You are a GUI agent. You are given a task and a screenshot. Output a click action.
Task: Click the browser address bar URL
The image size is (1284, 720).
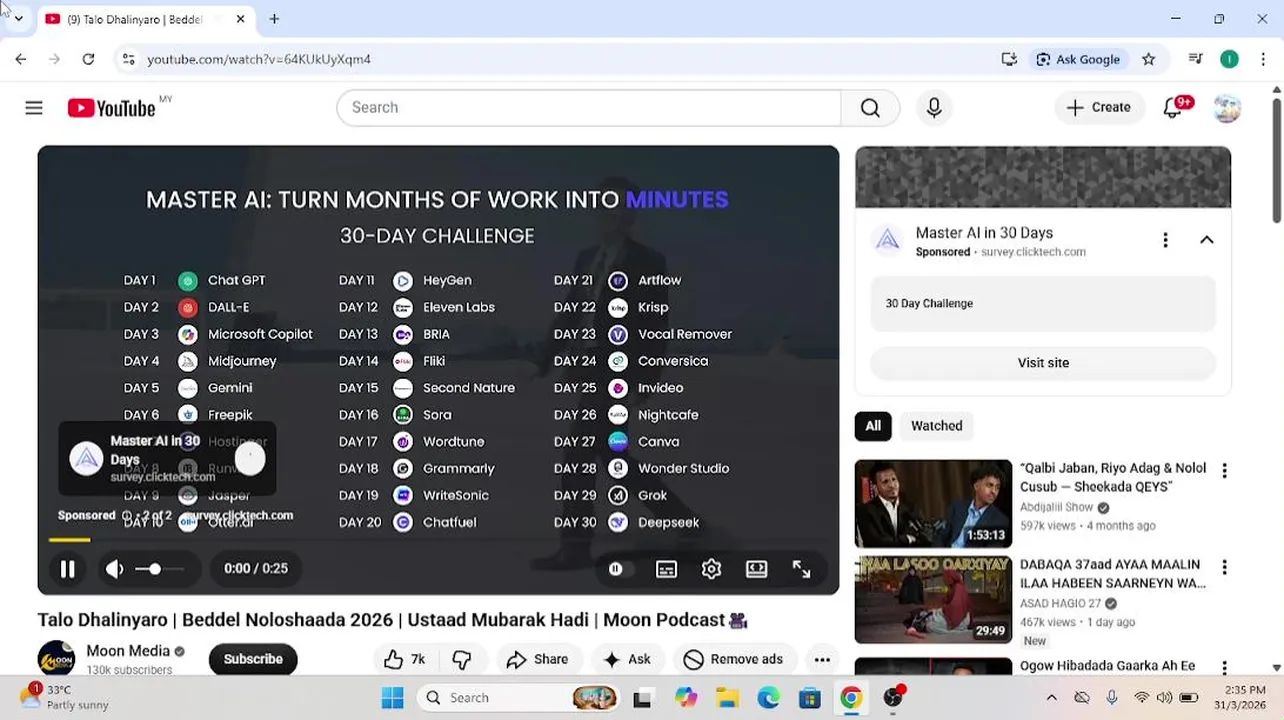[259, 59]
